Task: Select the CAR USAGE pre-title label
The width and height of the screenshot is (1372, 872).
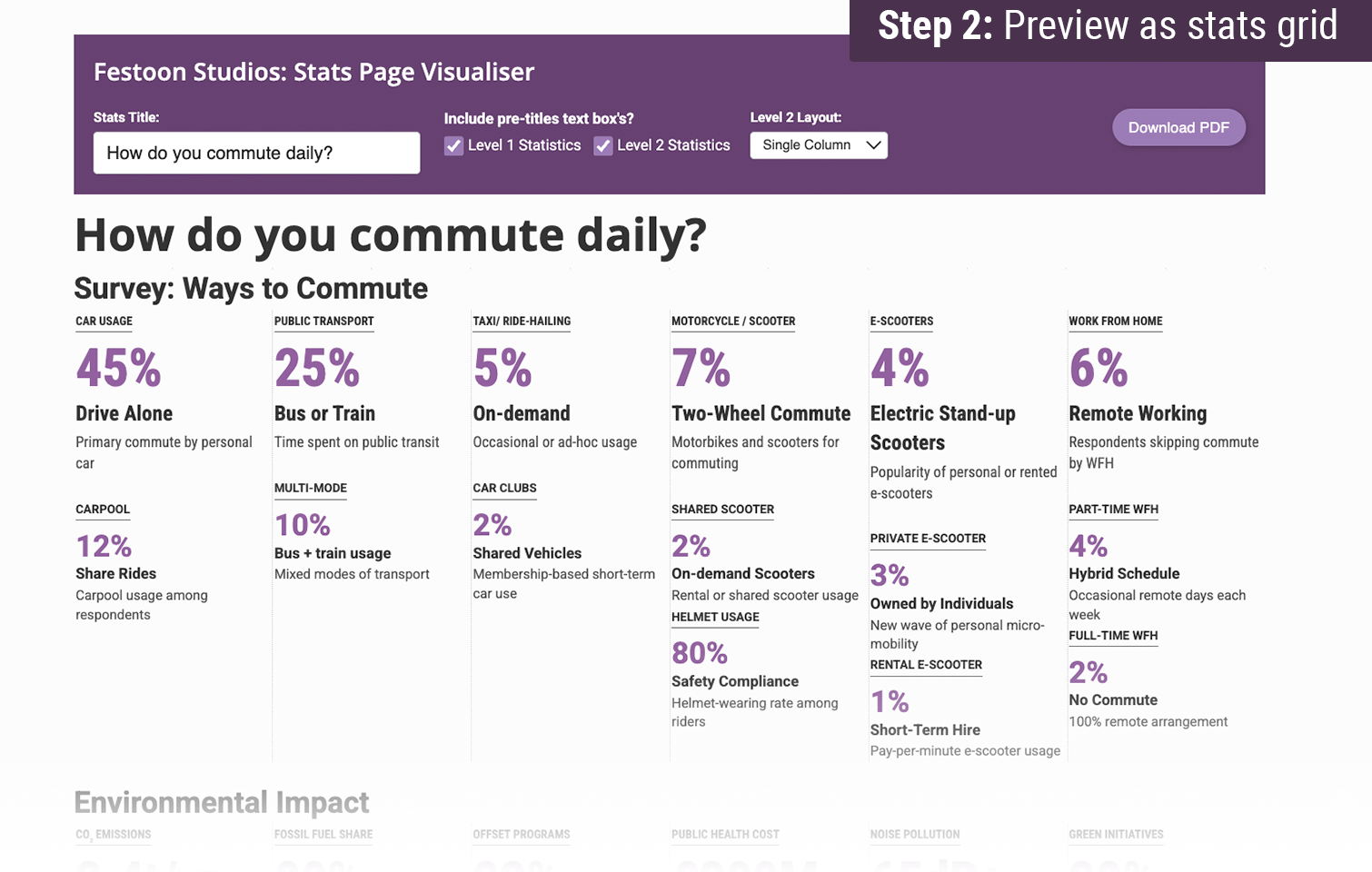Action: [x=104, y=322]
